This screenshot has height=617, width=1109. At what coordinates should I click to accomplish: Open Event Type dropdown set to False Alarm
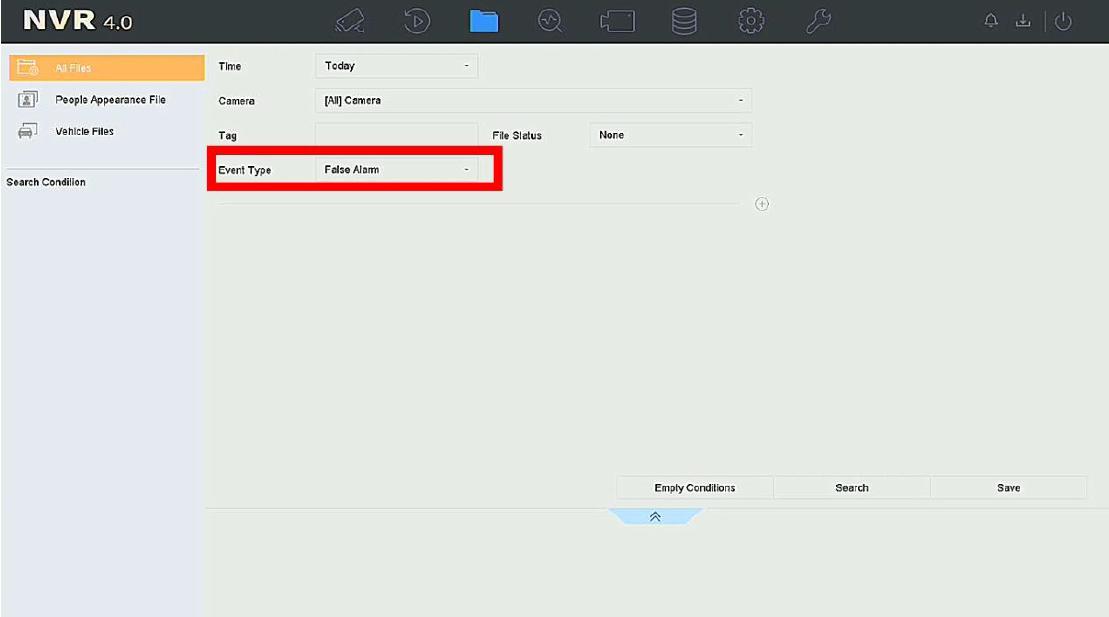click(396, 170)
